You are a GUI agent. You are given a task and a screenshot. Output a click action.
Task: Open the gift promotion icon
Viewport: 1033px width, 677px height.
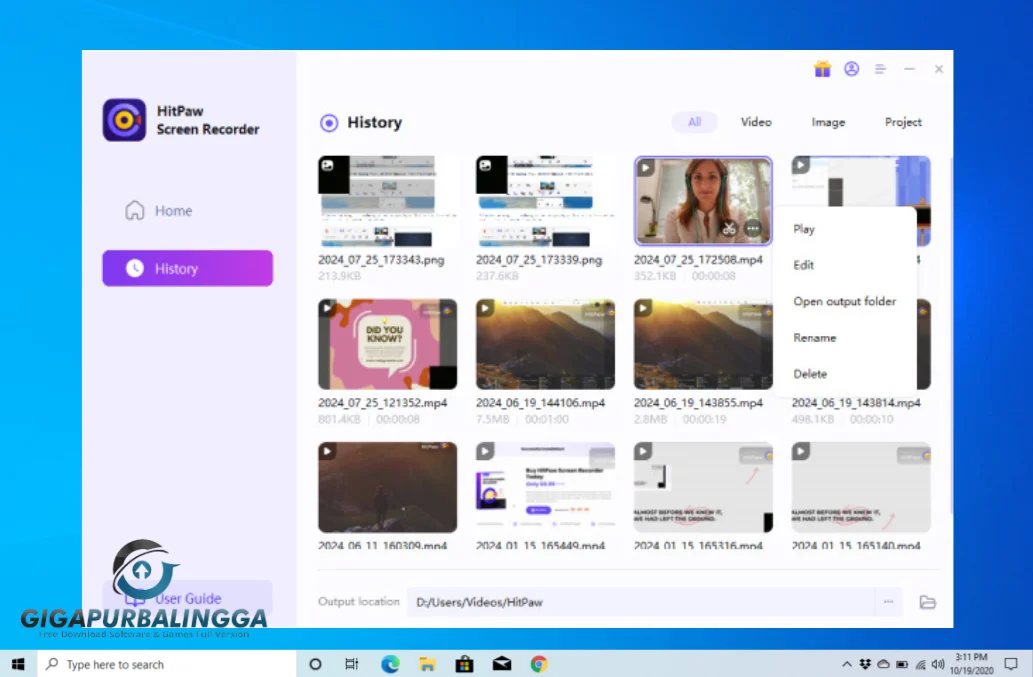click(822, 69)
